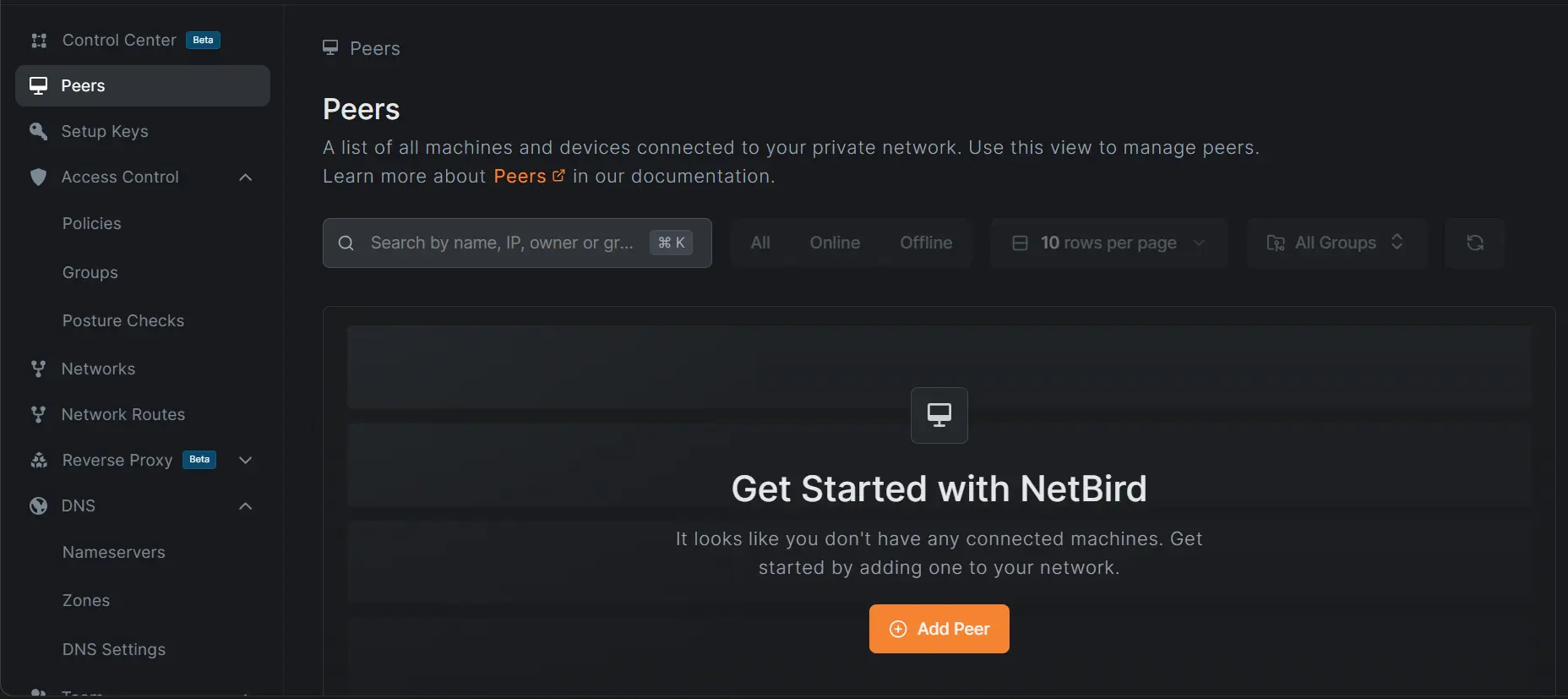The height and width of the screenshot is (699, 1568).
Task: Open DNS Settings page
Action: pos(114,649)
